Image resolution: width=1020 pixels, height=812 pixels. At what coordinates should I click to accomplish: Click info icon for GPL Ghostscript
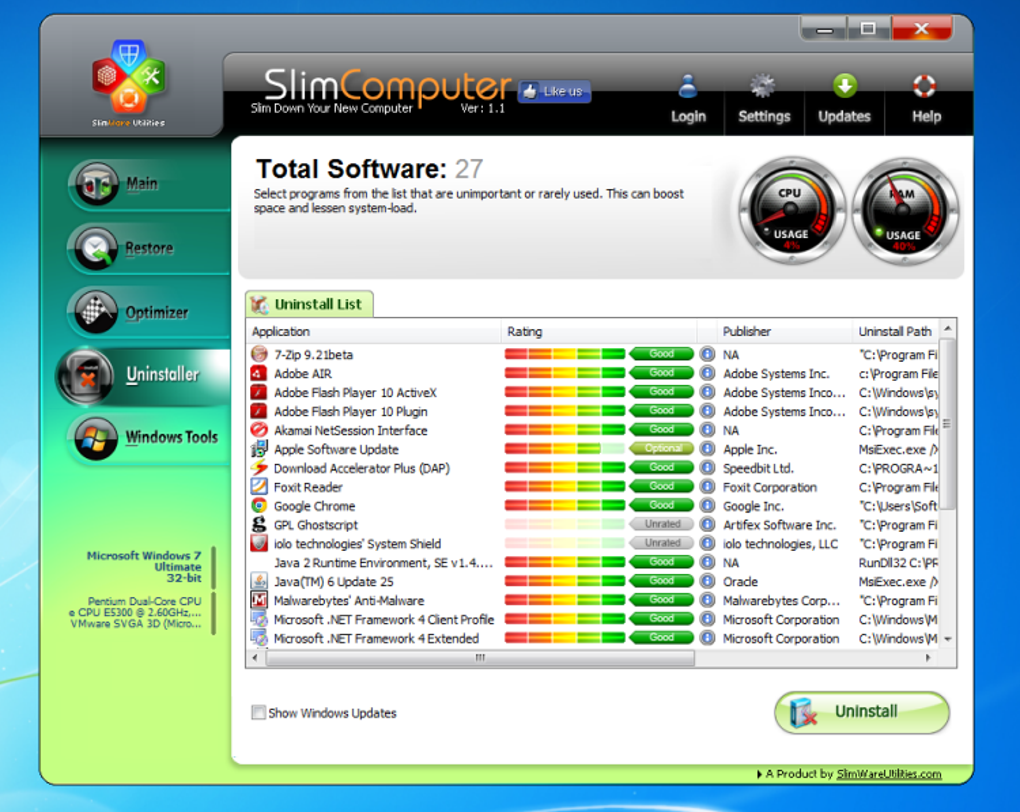(x=707, y=524)
